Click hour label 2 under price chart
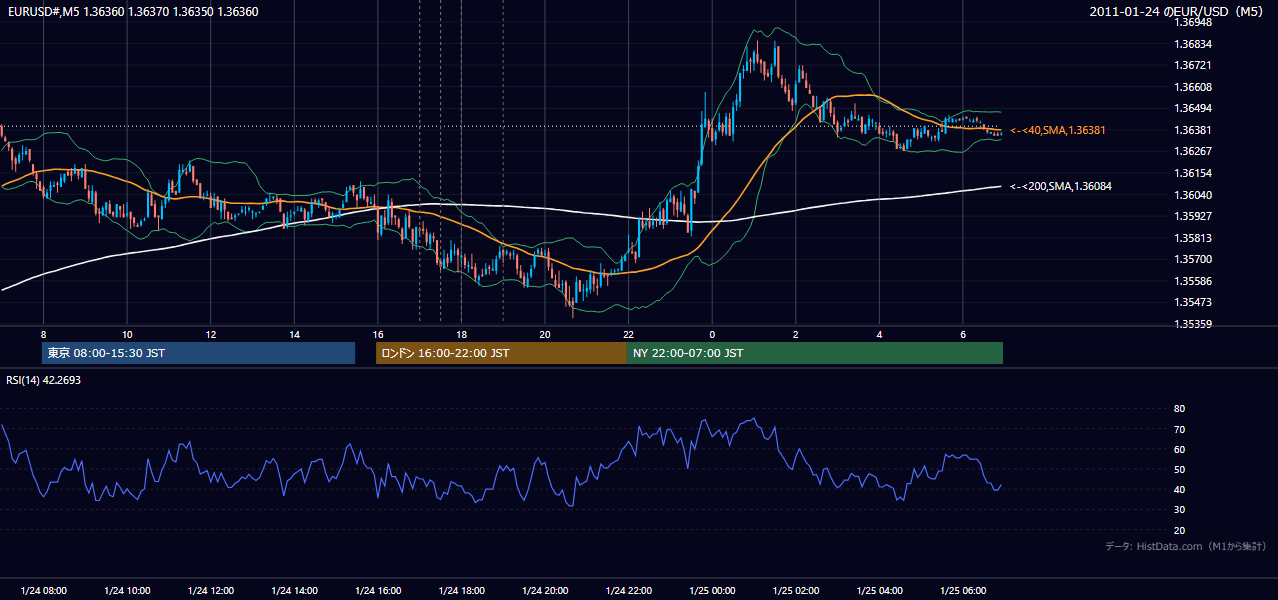 tap(795, 334)
